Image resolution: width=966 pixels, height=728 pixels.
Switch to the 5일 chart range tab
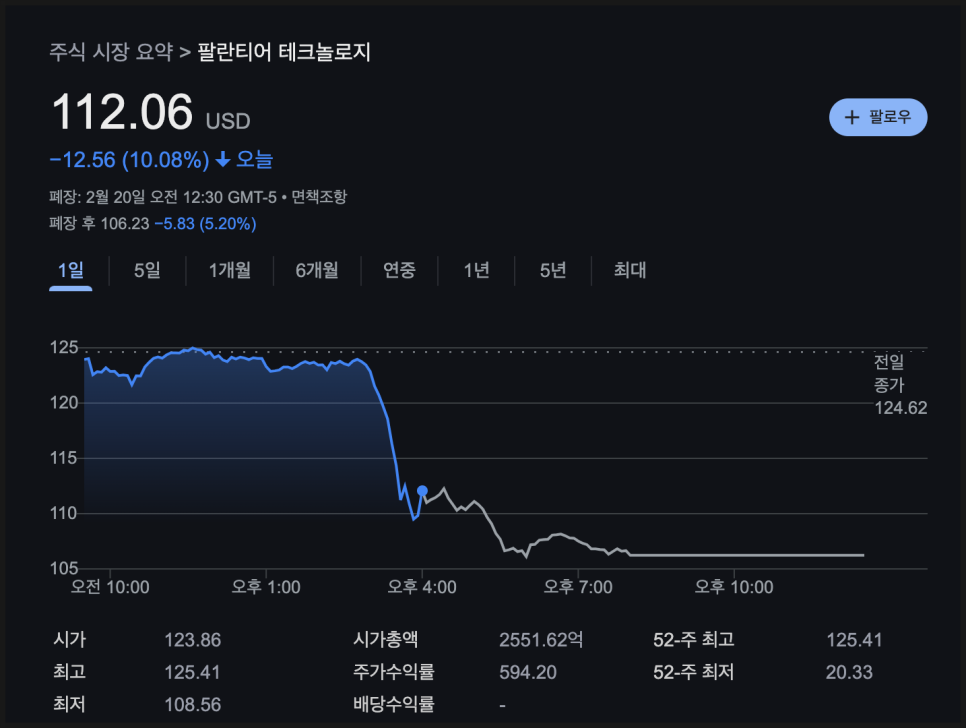click(147, 270)
